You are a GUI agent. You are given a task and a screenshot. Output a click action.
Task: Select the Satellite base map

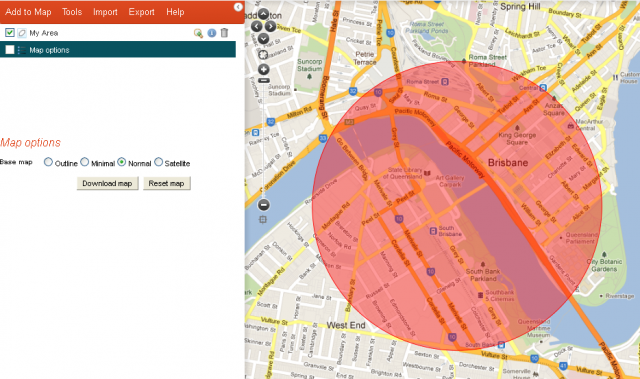pos(158,162)
